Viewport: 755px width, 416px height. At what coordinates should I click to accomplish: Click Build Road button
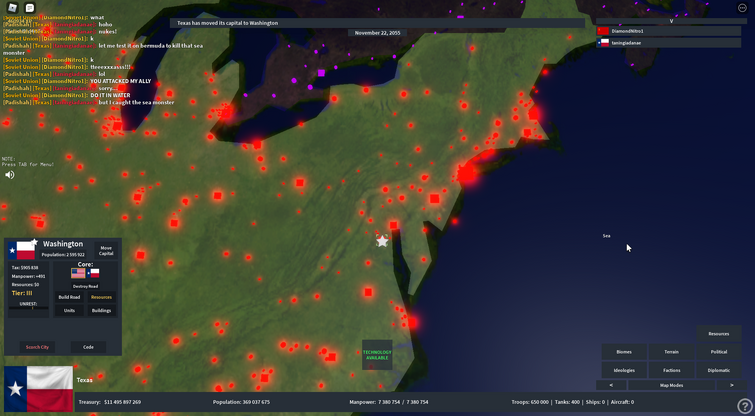(x=69, y=297)
